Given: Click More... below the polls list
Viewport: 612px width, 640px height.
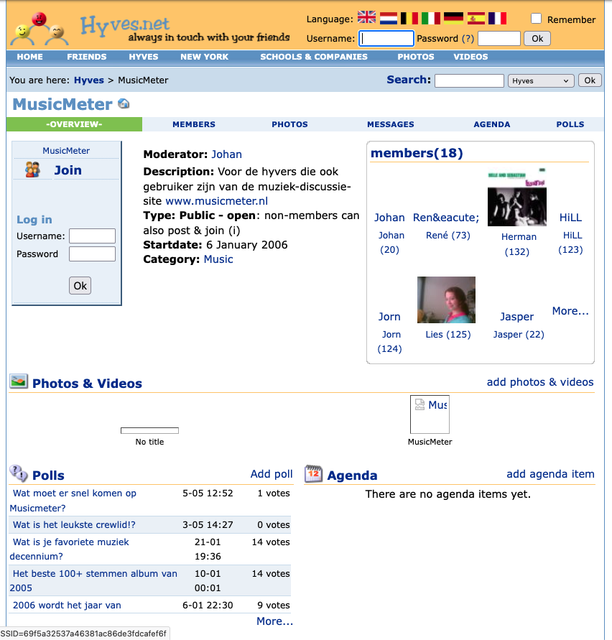Looking at the screenshot, I should coord(274,621).
